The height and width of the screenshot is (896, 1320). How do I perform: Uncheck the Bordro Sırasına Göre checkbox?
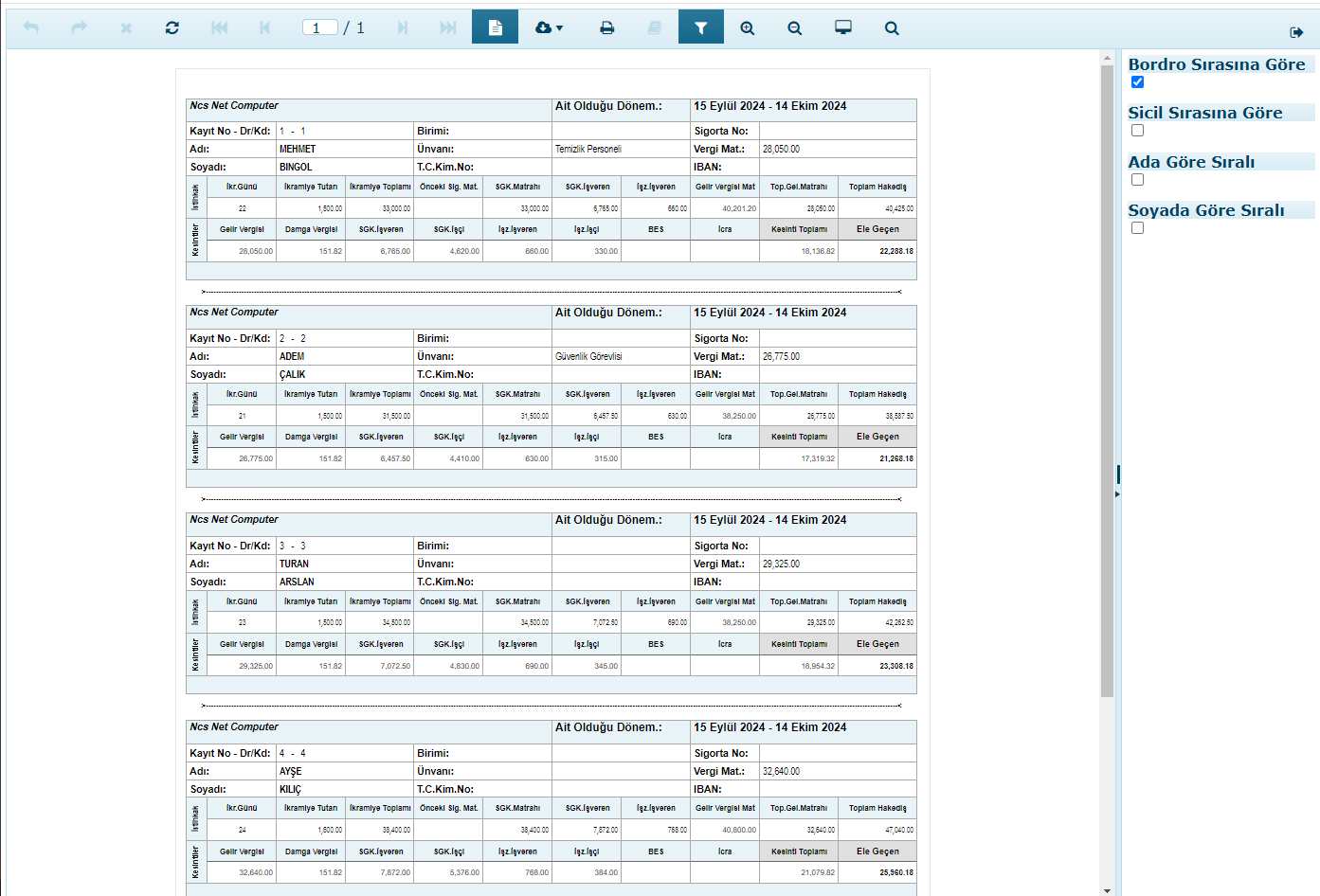(1137, 81)
